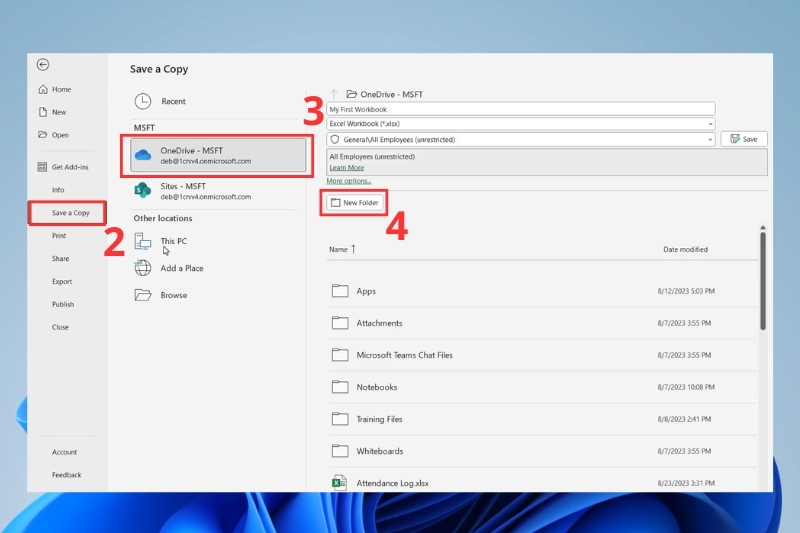The image size is (800, 533).
Task: Click the Whiteboards folder icon
Action: coord(340,451)
